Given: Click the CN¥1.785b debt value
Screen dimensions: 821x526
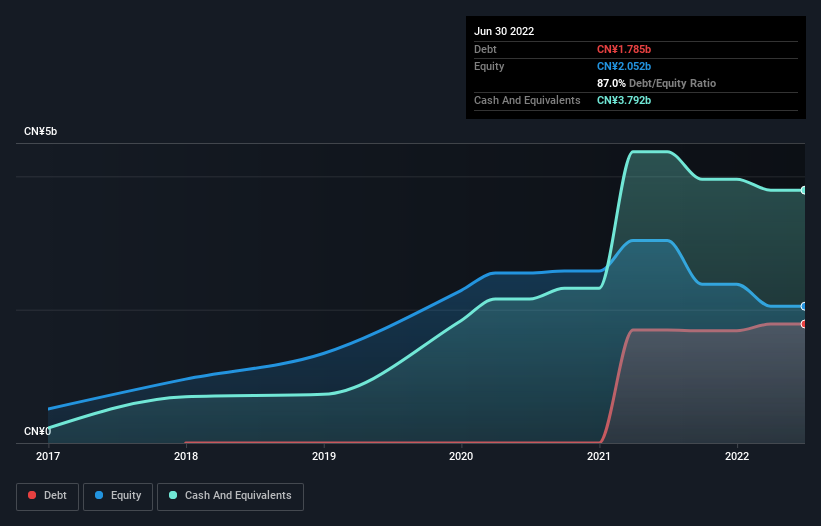Looking at the screenshot, I should [624, 49].
